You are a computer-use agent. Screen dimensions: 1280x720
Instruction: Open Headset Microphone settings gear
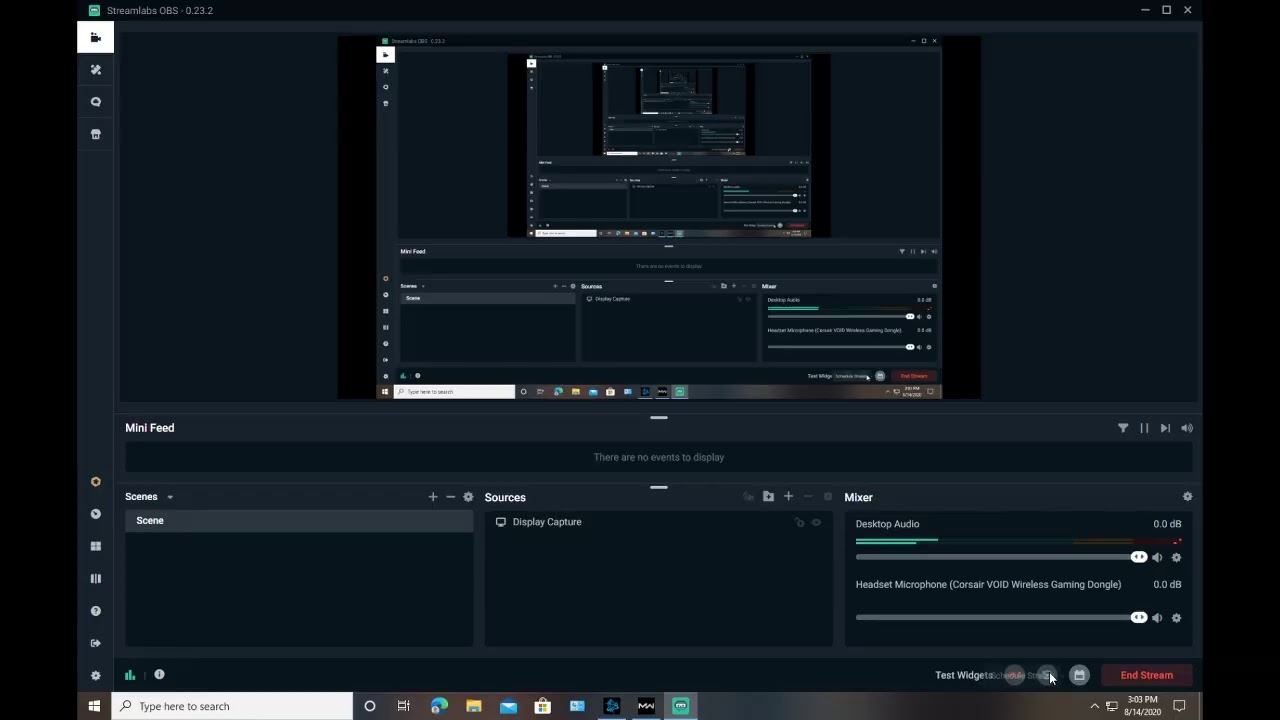click(1176, 618)
